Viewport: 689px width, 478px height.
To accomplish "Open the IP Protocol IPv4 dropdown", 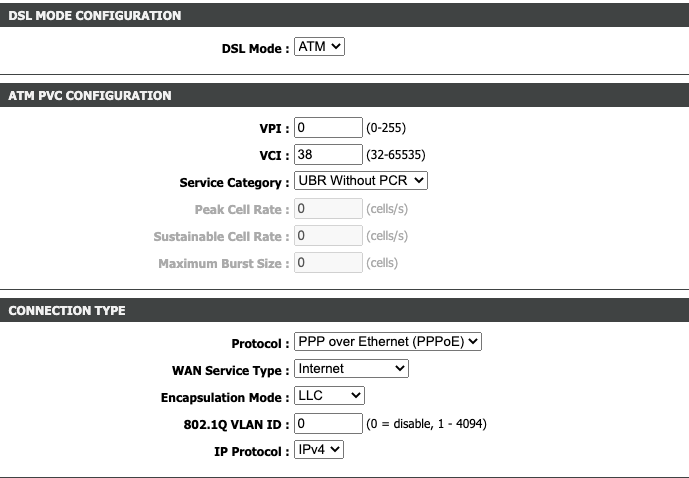I will [319, 449].
